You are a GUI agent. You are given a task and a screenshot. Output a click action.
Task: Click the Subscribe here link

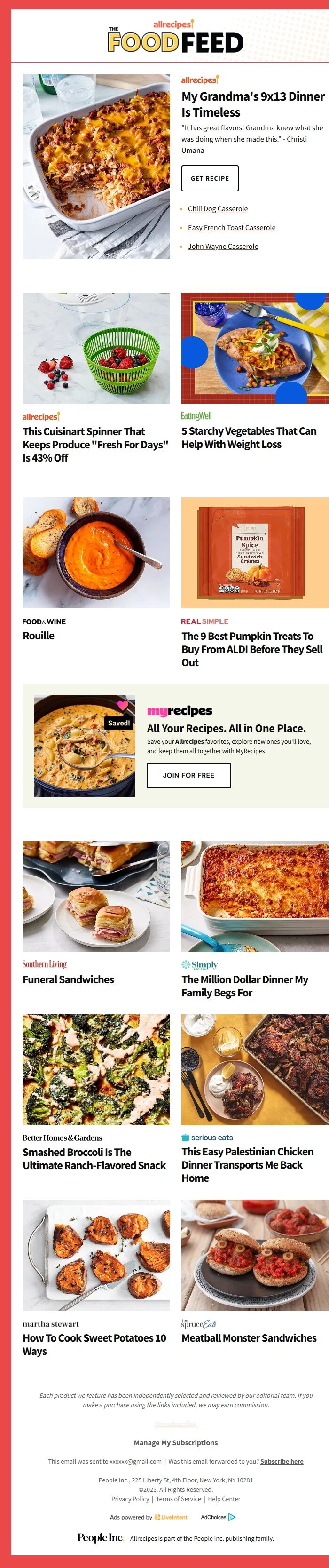[x=282, y=1462]
